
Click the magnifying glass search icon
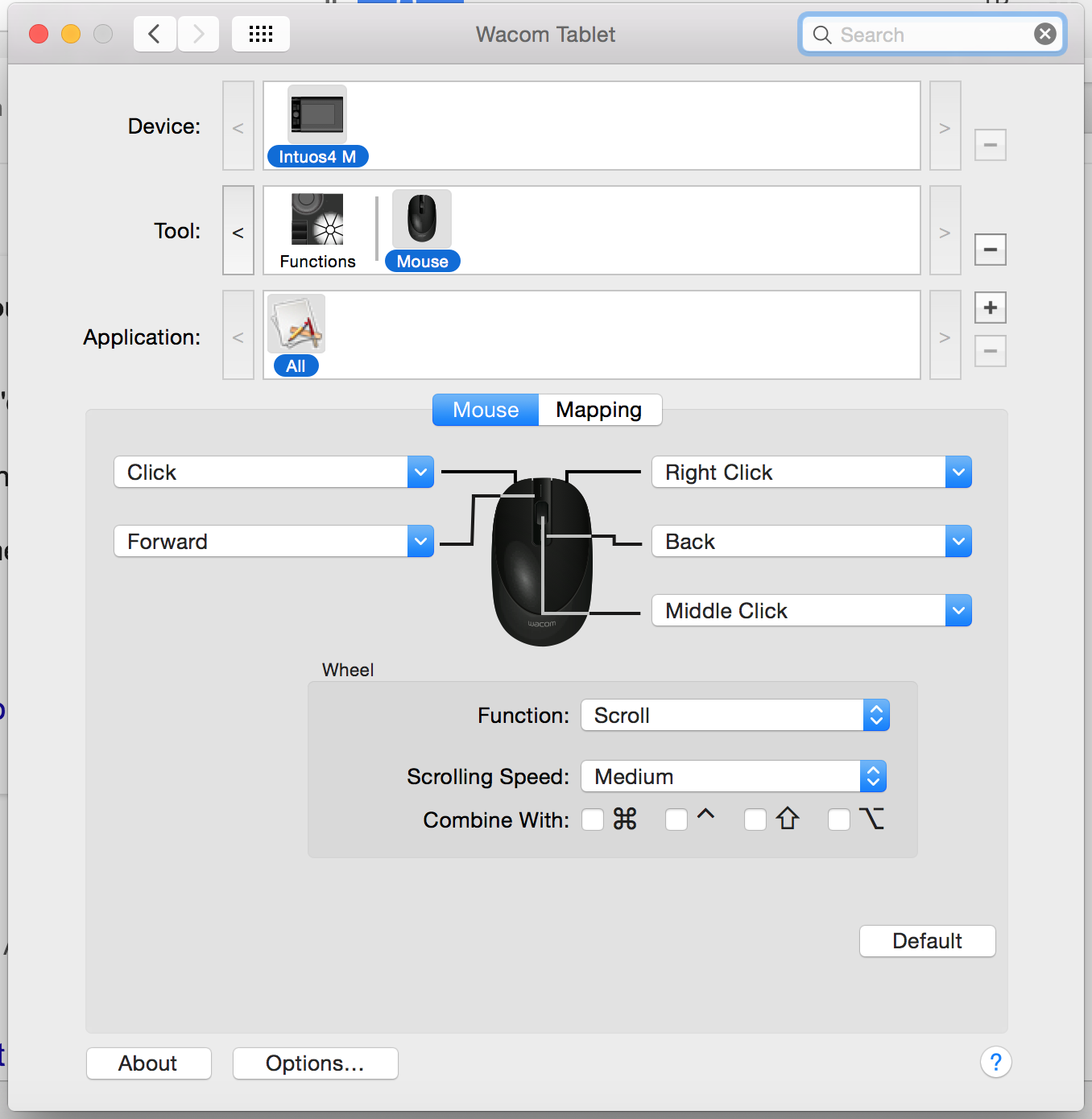pos(822,35)
